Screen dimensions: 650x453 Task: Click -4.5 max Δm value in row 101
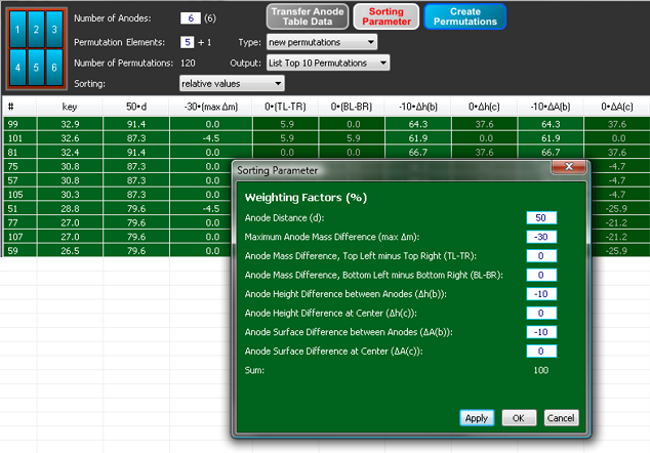[x=211, y=138]
